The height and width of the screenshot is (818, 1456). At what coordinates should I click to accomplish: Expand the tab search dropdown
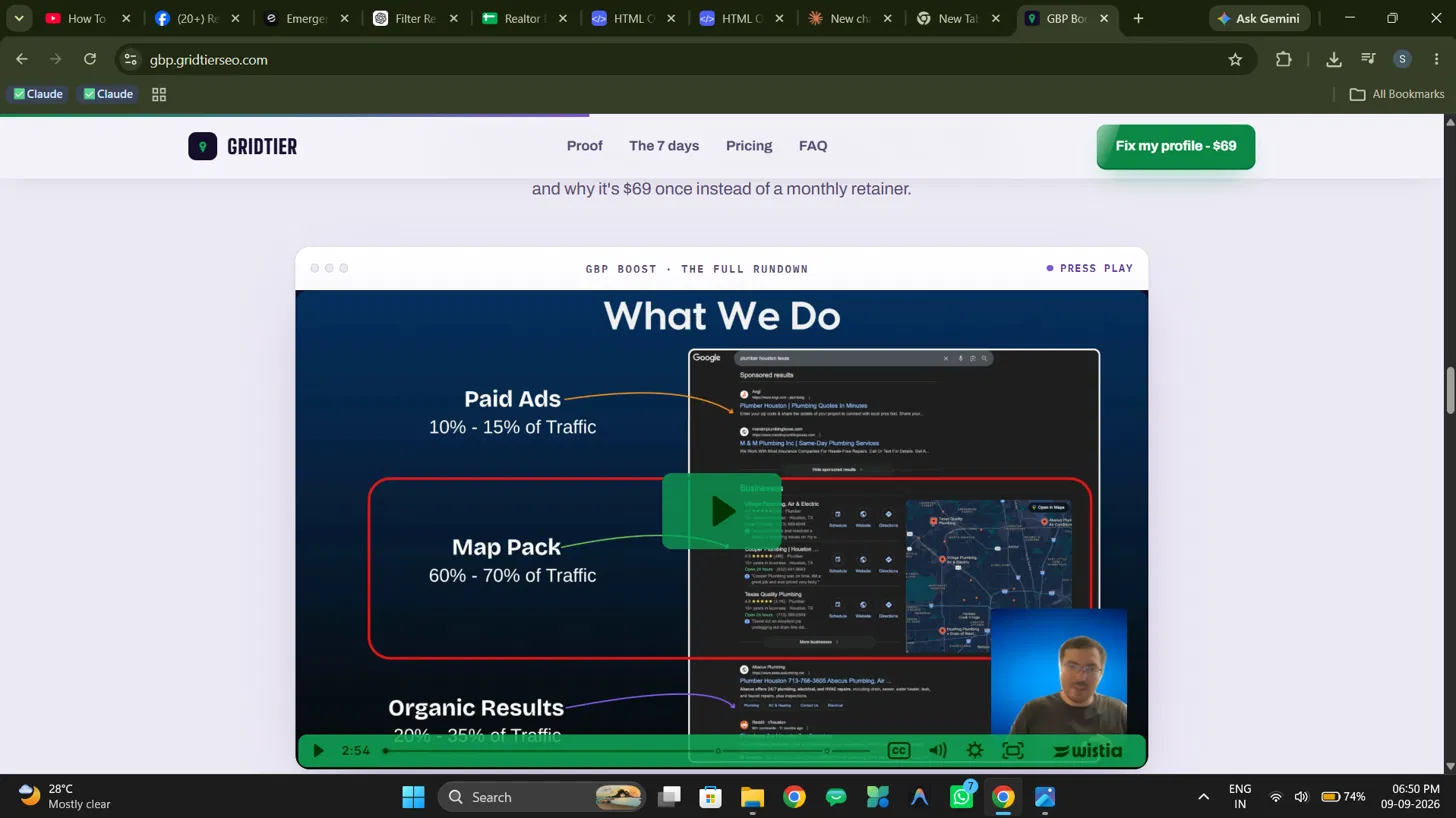click(x=18, y=19)
